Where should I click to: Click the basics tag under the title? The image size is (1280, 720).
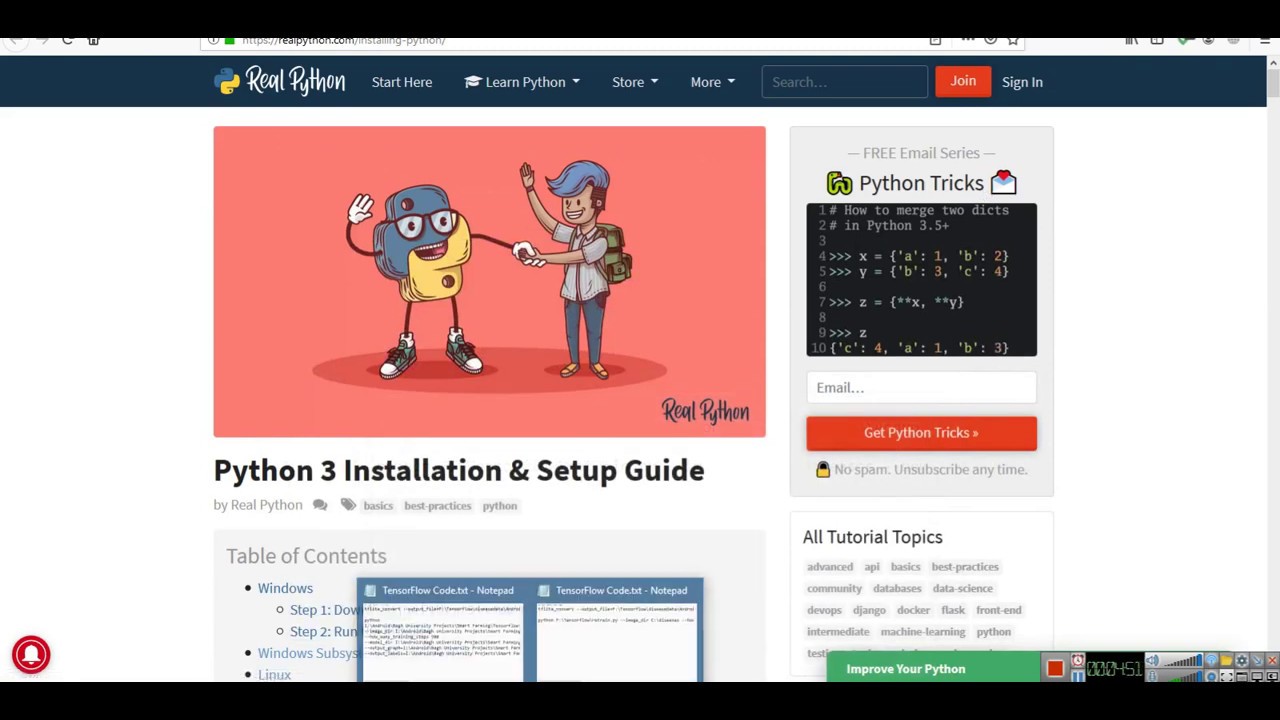pos(378,506)
